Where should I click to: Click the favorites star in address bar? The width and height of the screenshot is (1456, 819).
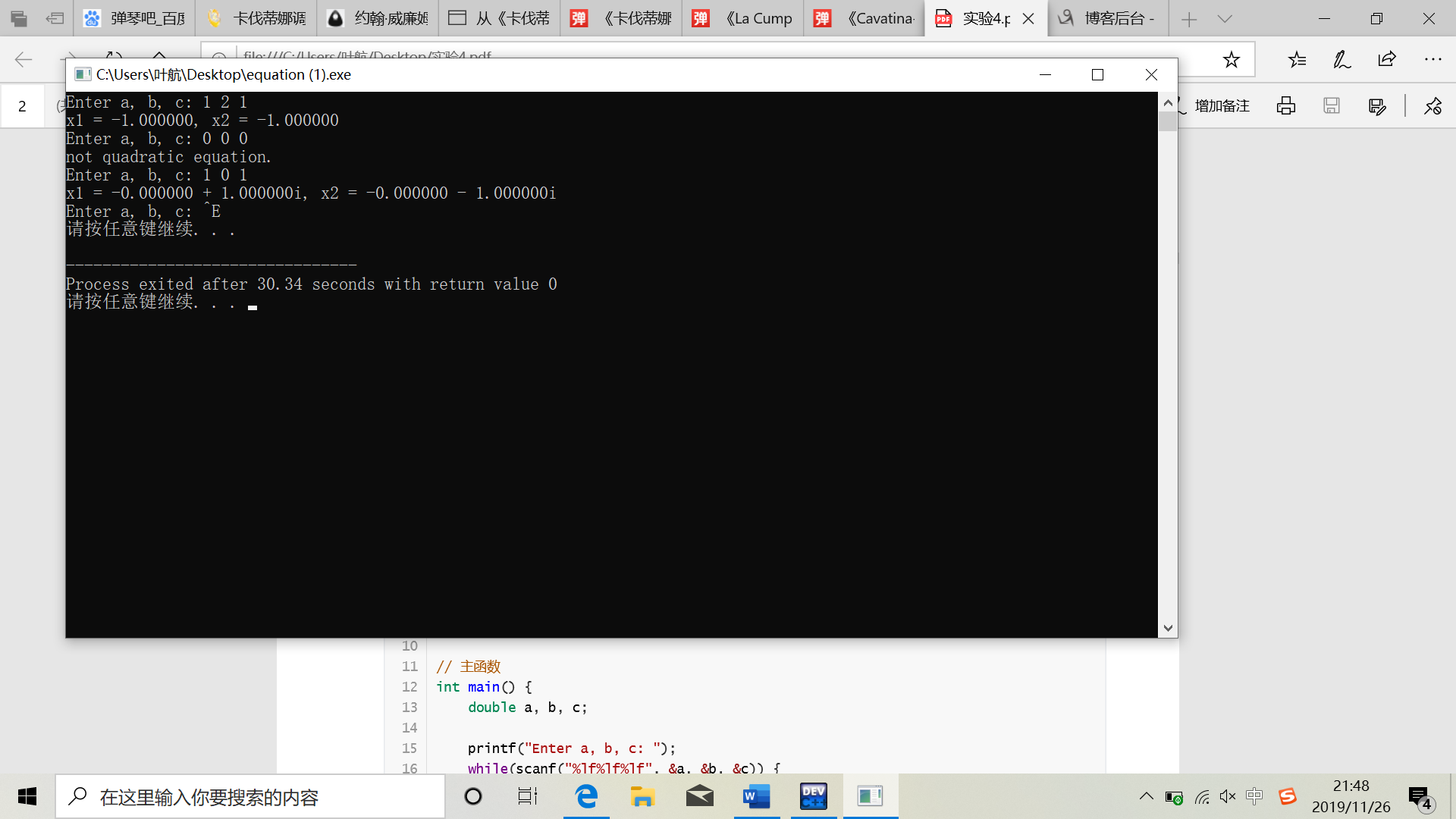tap(1231, 59)
